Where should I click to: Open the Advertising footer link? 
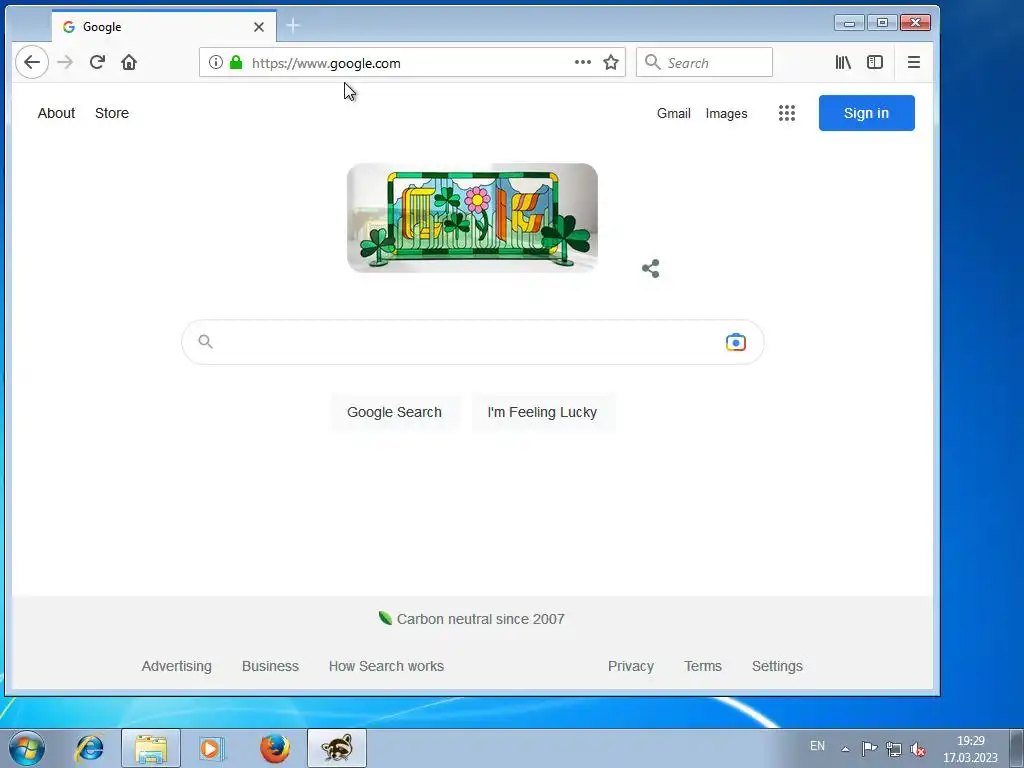tap(176, 666)
